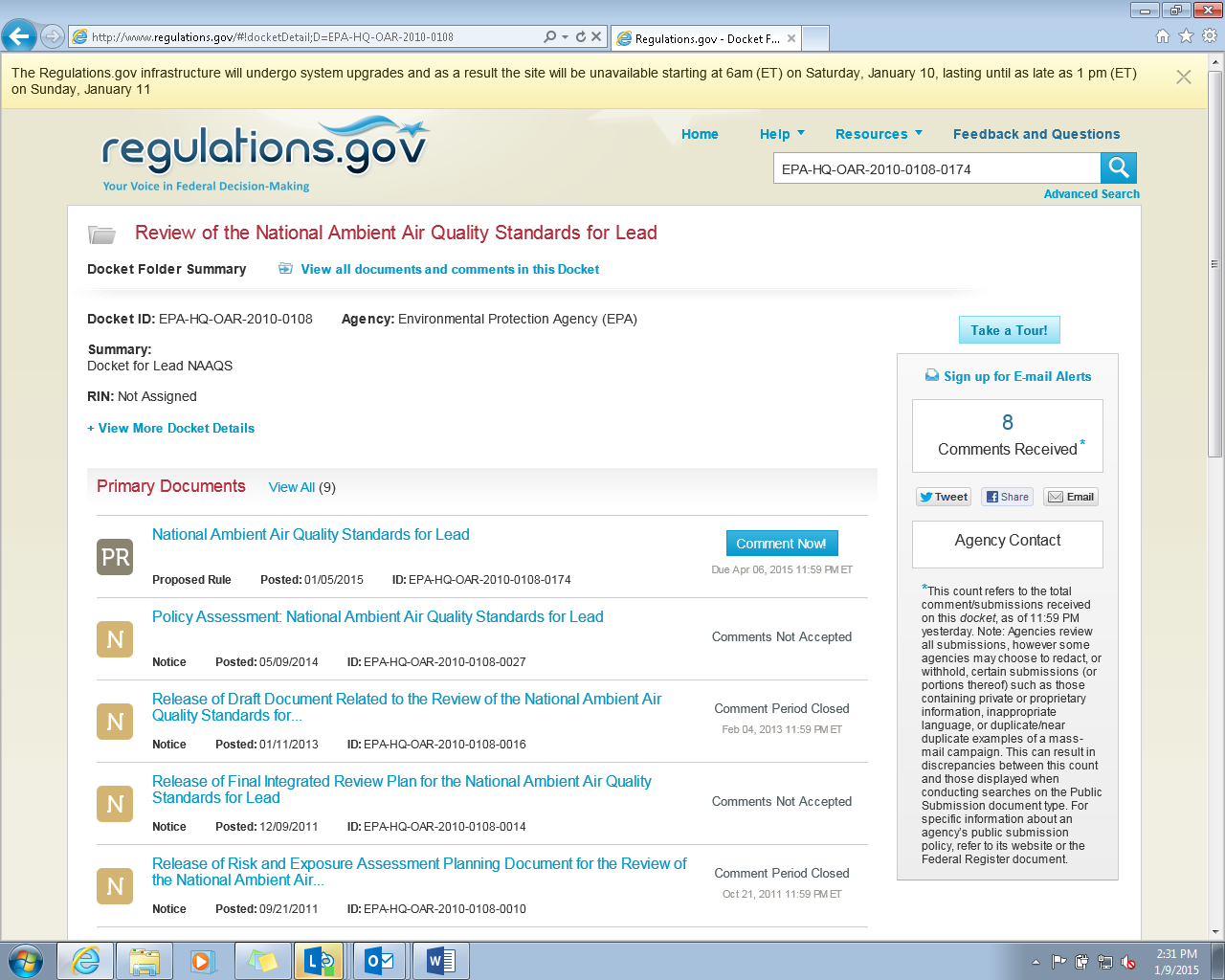The width and height of the screenshot is (1225, 980).
Task: Share the docket via Tweet button
Action: (x=944, y=497)
